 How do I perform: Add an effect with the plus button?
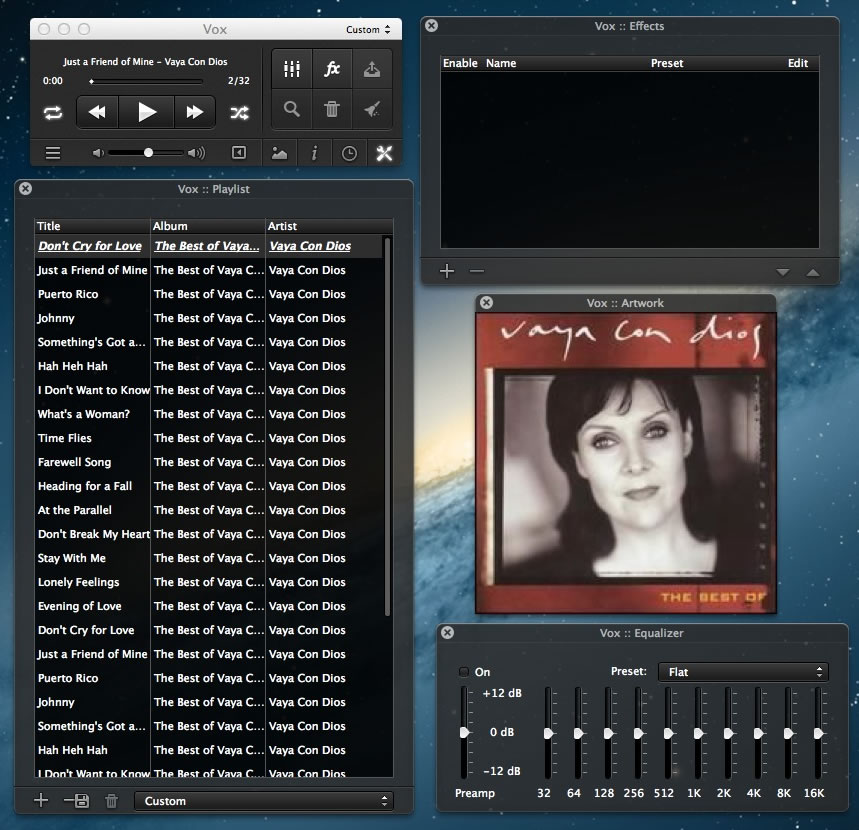(447, 271)
